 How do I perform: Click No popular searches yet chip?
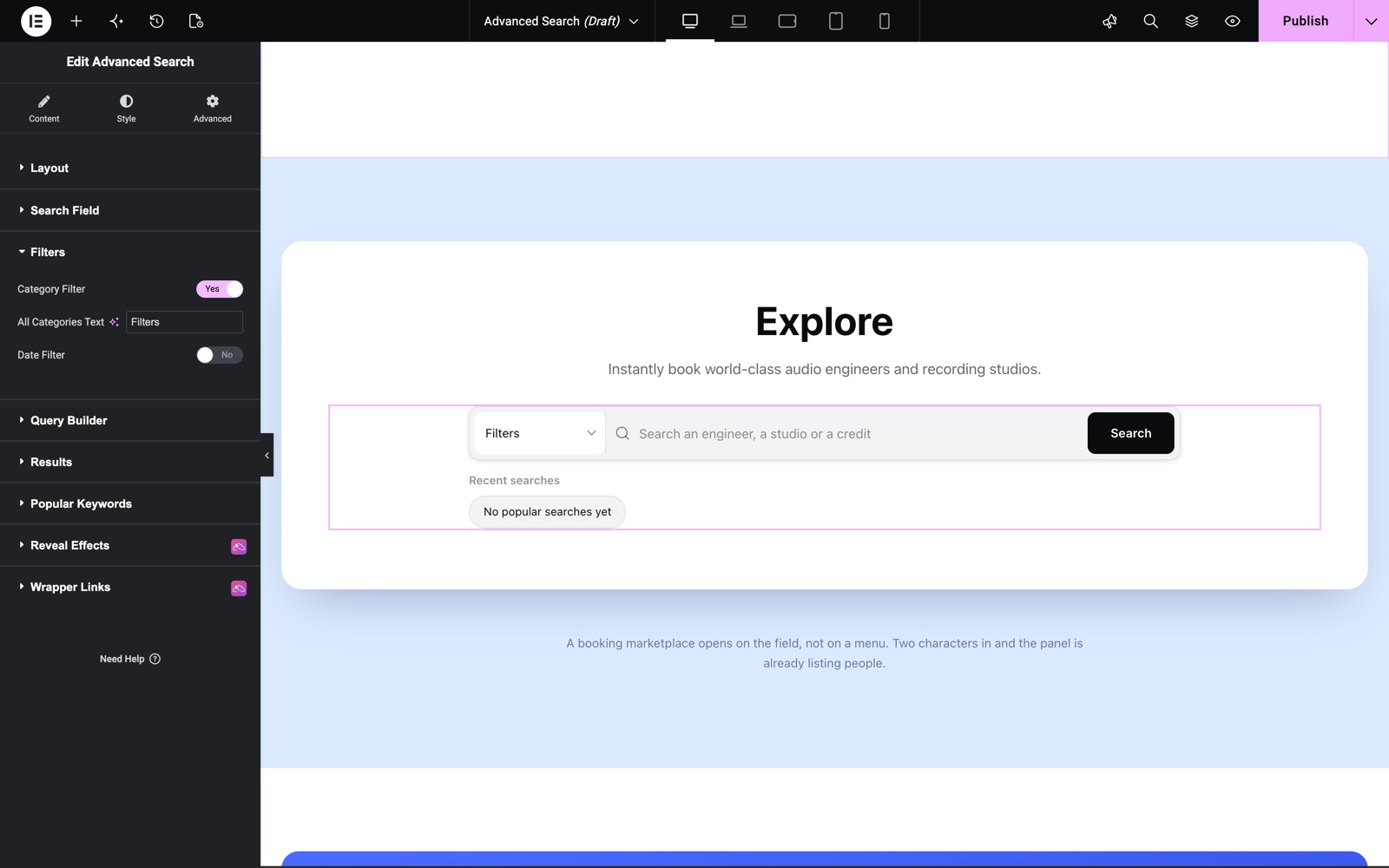[x=547, y=512]
